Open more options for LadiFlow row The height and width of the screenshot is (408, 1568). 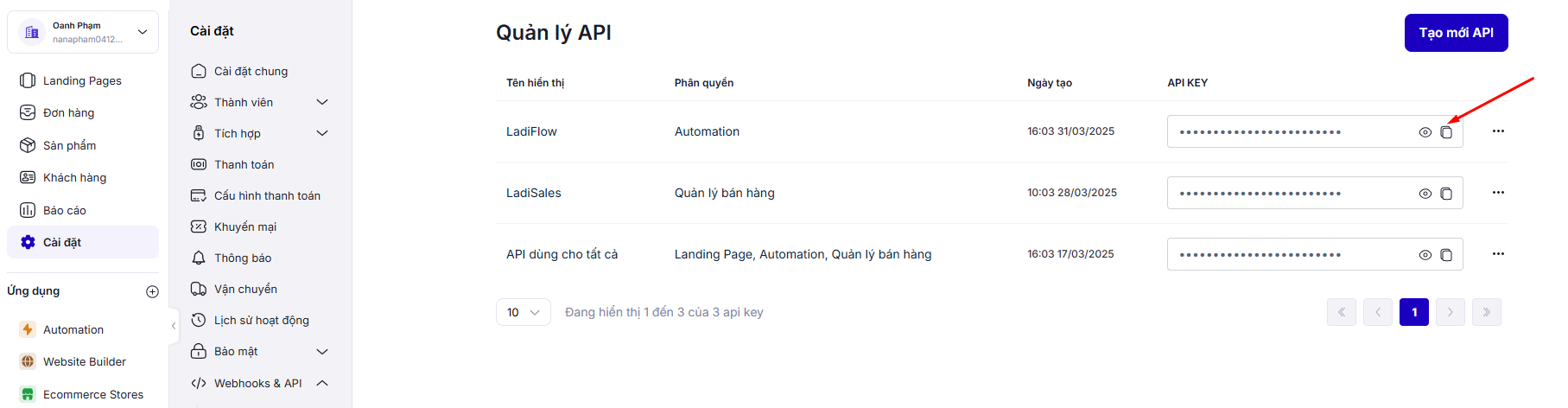click(x=1498, y=131)
